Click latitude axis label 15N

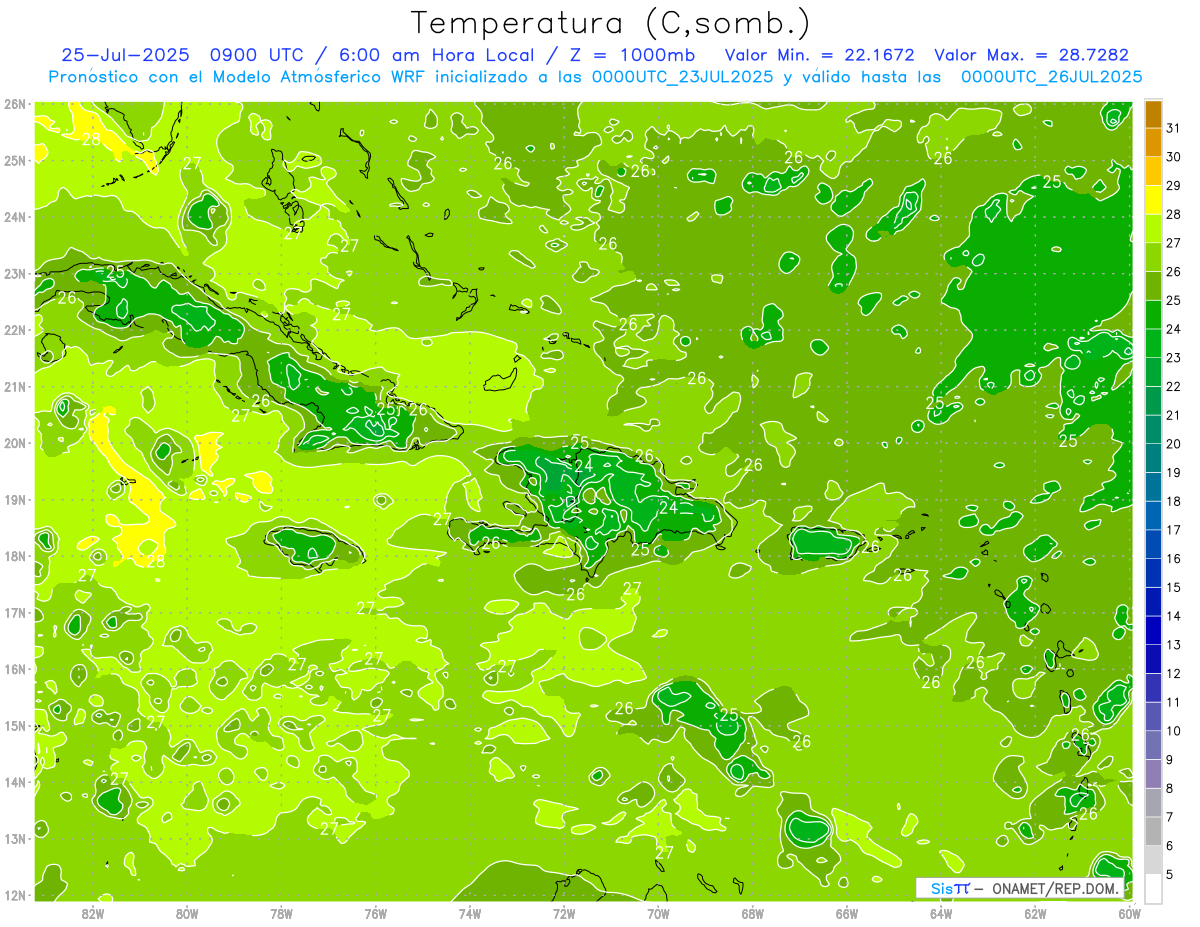click(x=14, y=726)
